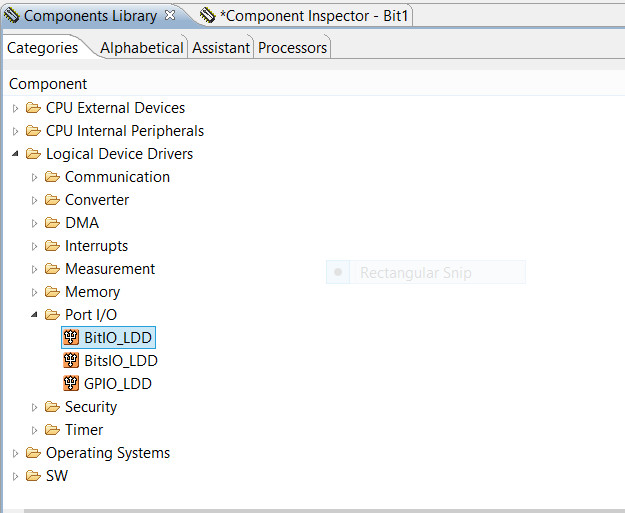Click the Components Library tab icon
This screenshot has width=625, height=513.
[11, 16]
